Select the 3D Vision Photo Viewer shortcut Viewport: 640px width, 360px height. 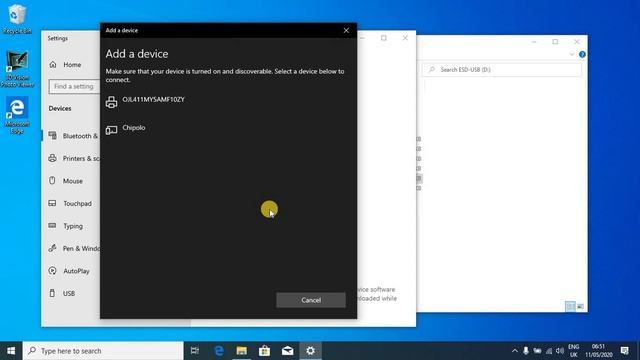coord(17,69)
